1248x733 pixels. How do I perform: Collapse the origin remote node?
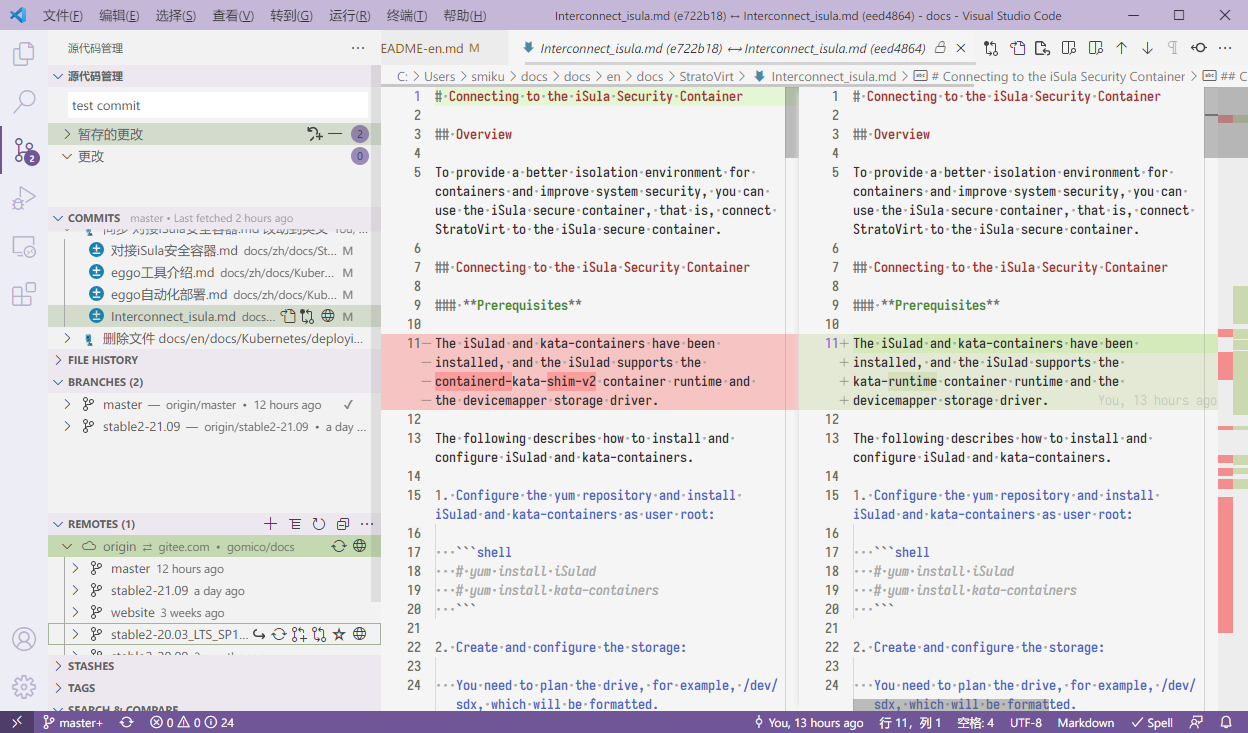(68, 547)
